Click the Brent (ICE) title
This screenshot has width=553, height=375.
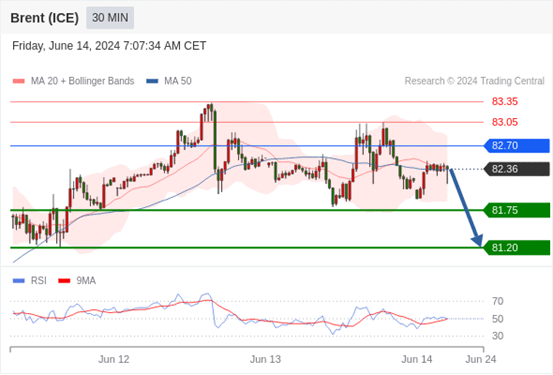pyautogui.click(x=44, y=18)
